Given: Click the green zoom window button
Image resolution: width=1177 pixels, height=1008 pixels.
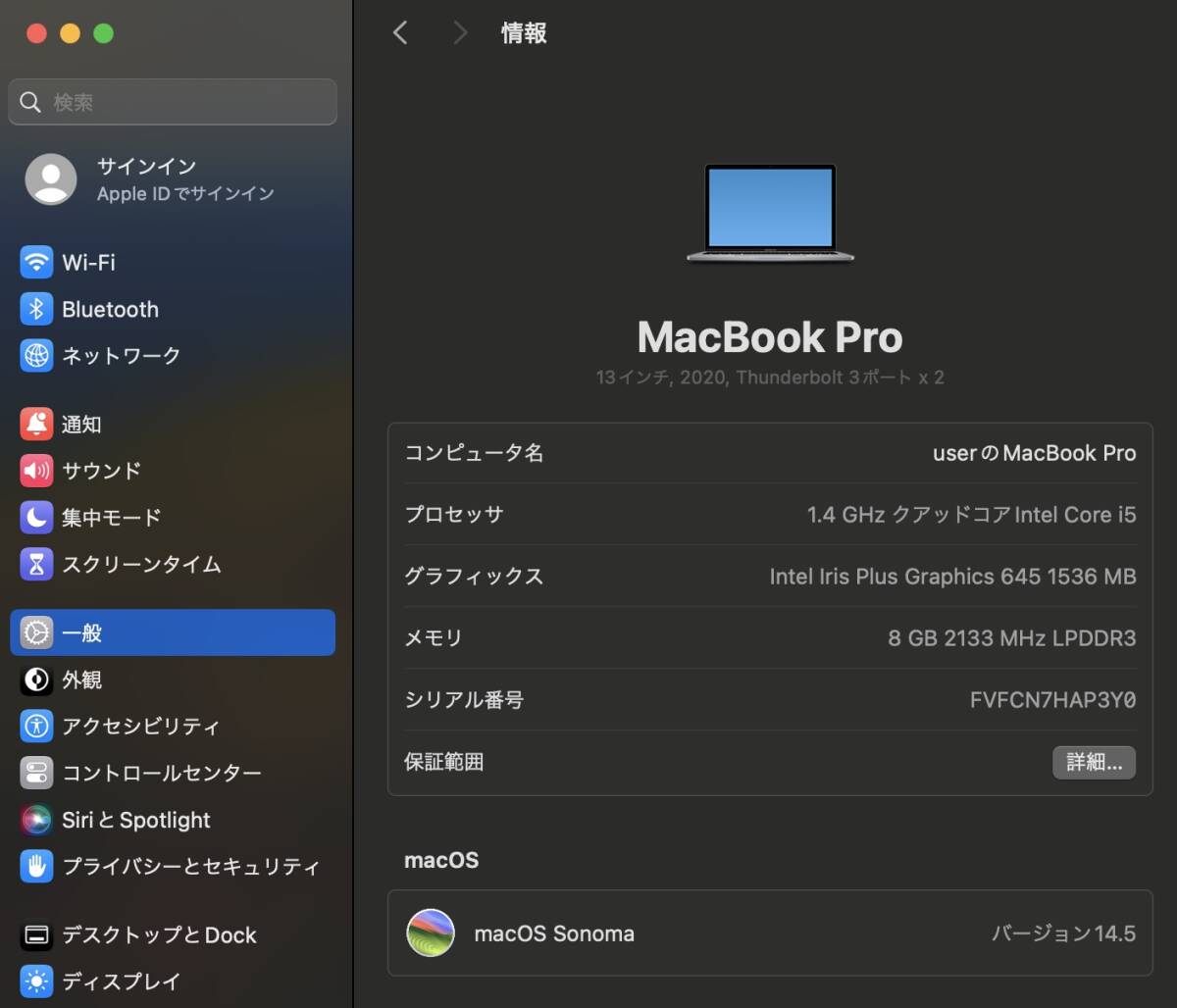Looking at the screenshot, I should (x=103, y=33).
